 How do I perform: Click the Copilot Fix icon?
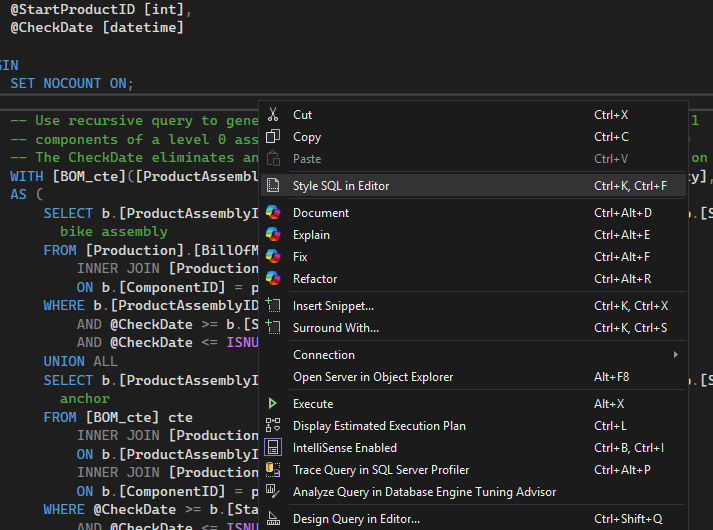[273, 257]
